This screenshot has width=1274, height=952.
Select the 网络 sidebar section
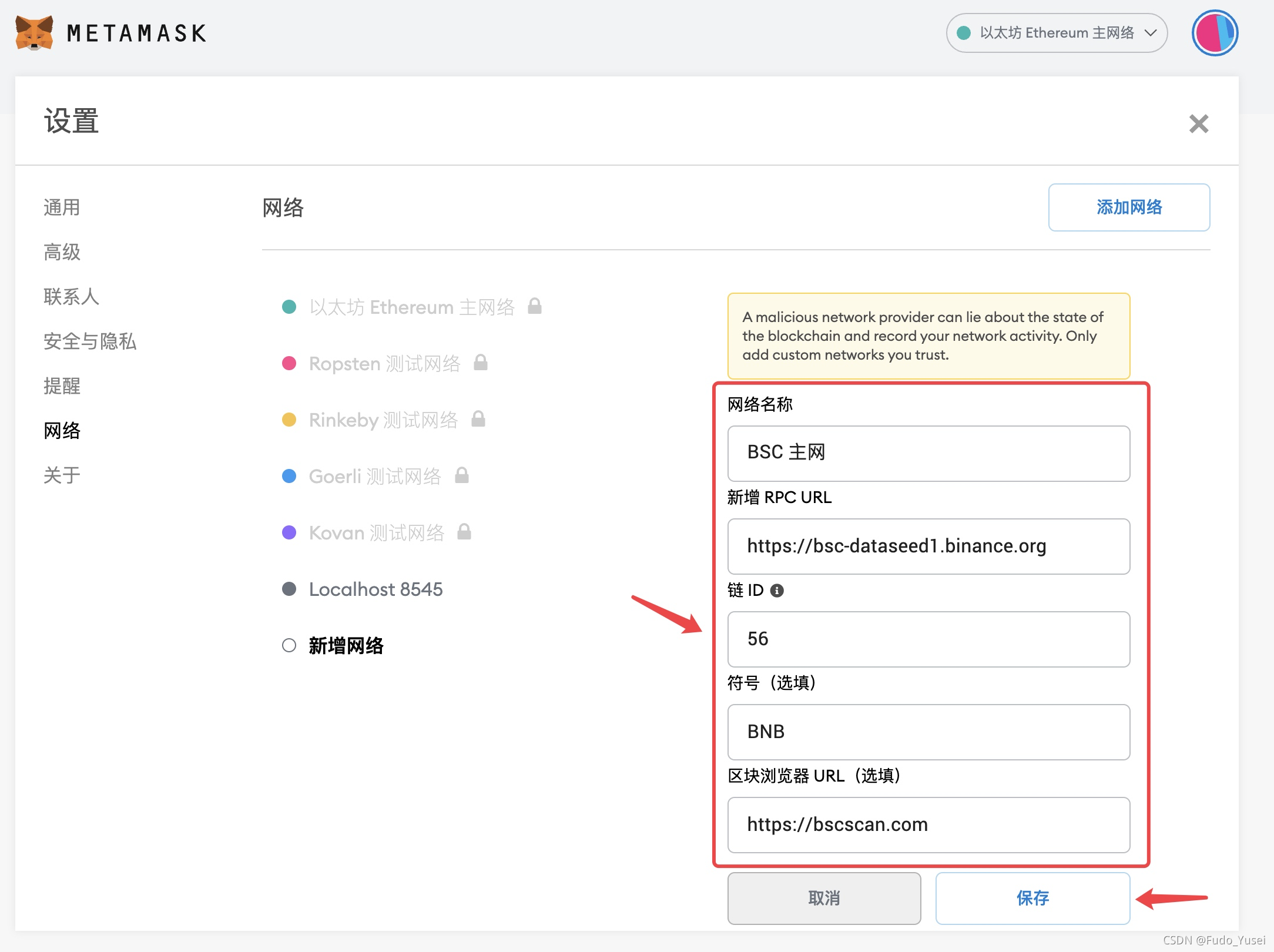tap(62, 431)
